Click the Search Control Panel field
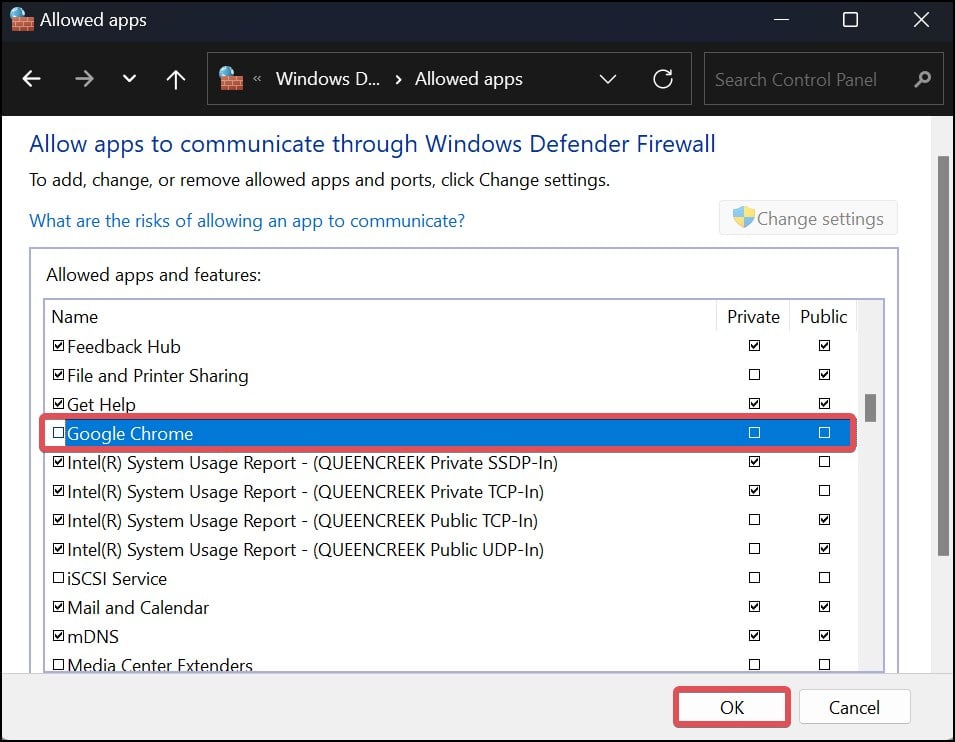The image size is (955, 742). point(823,79)
